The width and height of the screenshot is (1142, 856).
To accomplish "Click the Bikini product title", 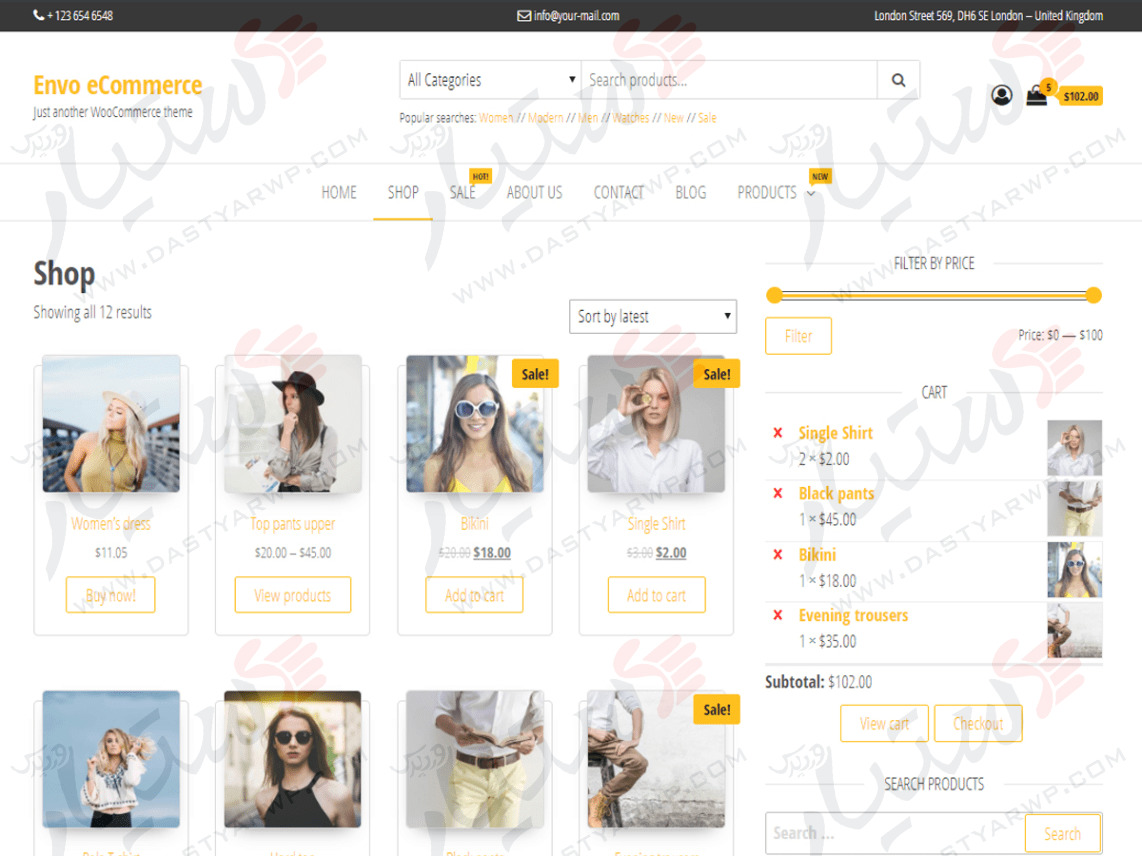I will coord(474,524).
